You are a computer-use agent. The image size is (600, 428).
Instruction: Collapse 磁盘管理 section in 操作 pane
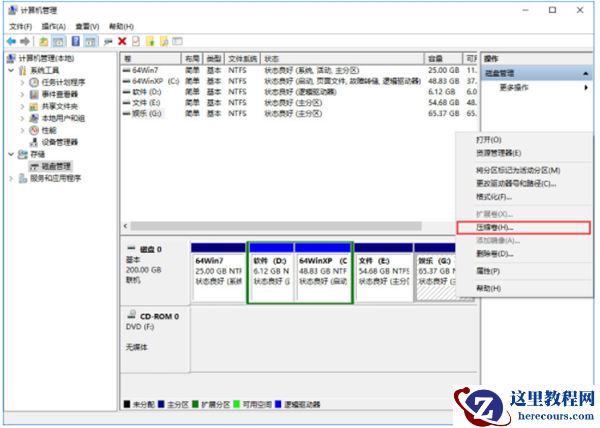pos(585,73)
